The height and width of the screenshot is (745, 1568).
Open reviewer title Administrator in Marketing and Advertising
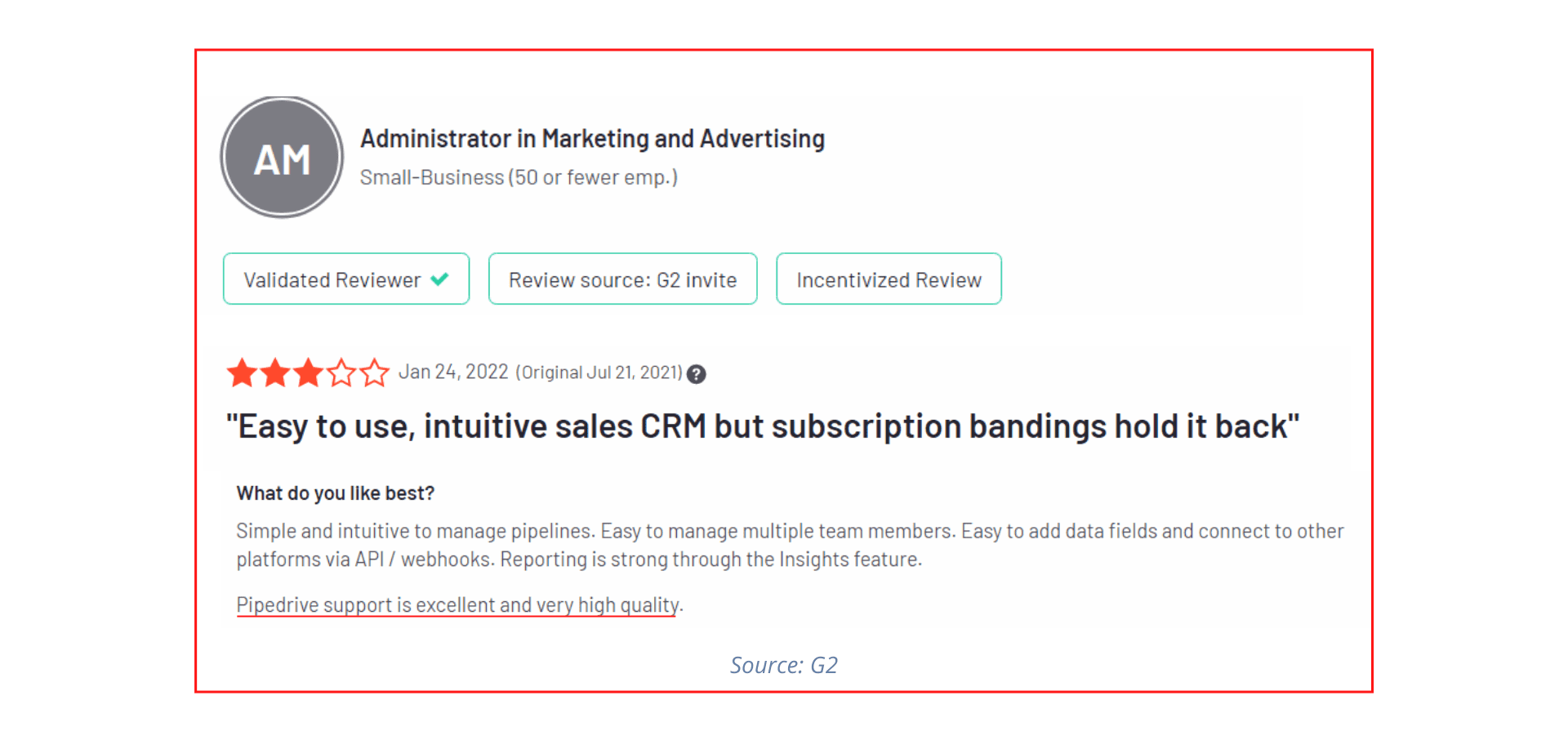click(593, 139)
